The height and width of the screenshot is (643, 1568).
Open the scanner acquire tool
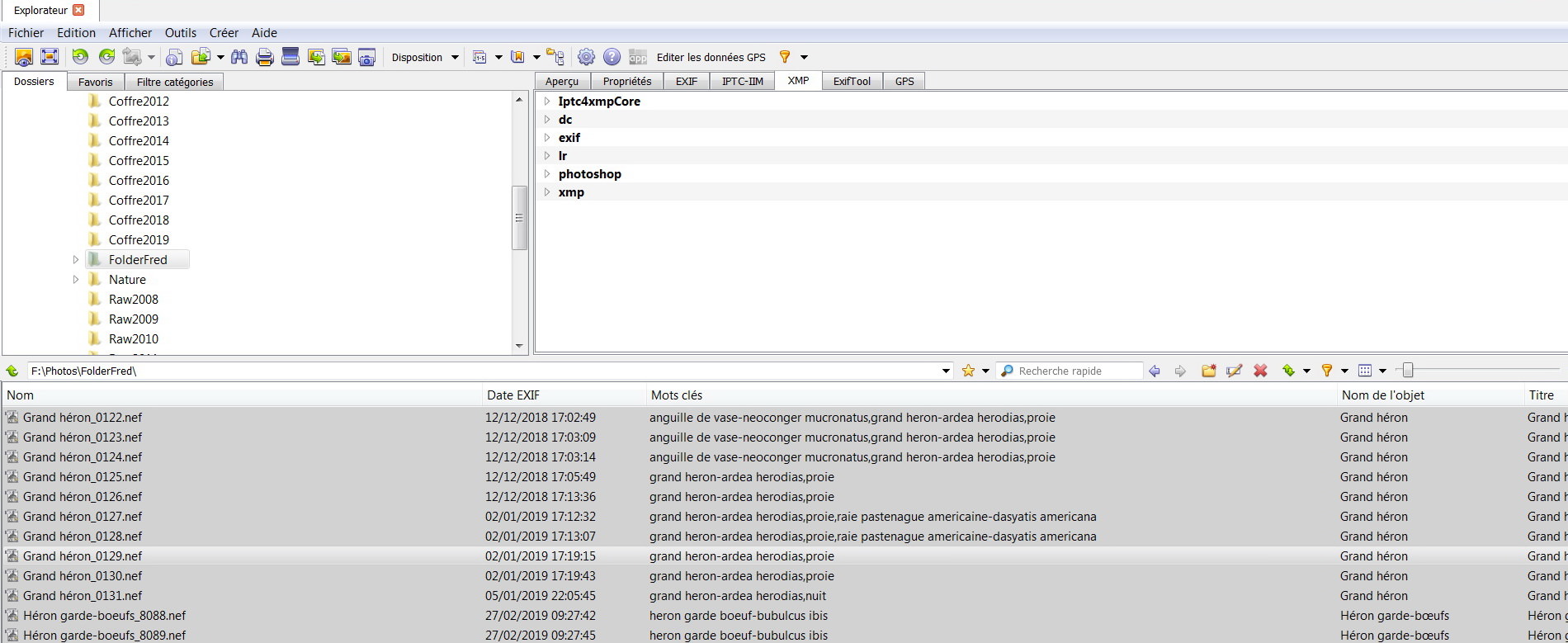point(290,57)
